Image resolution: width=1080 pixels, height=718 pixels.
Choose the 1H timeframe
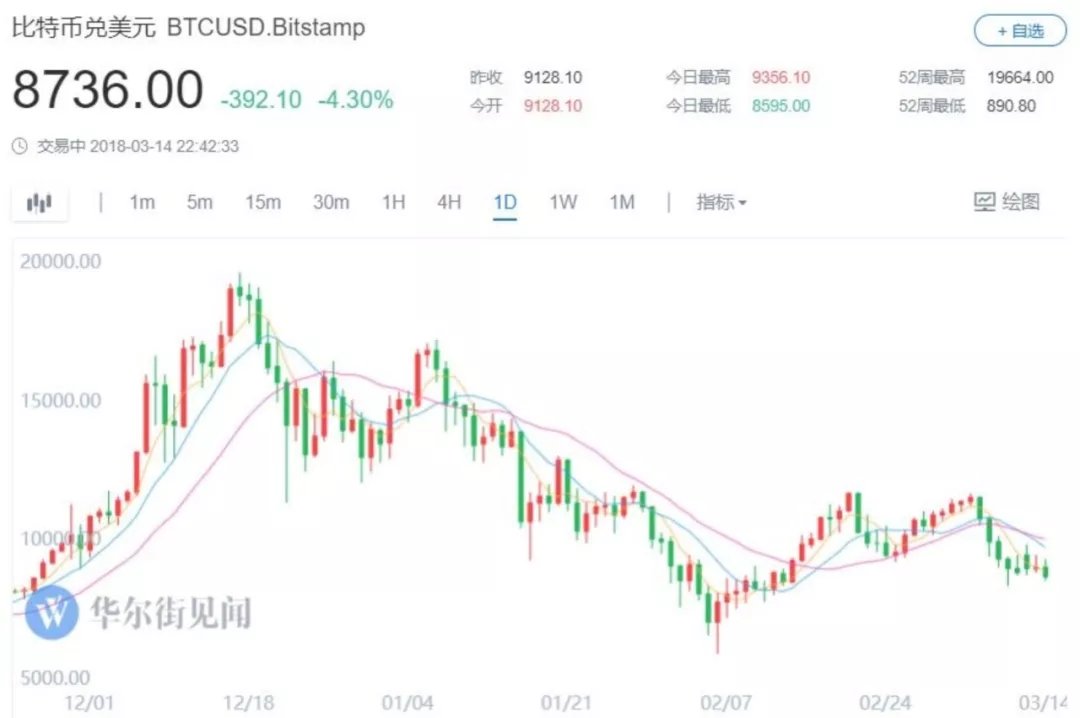point(393,202)
